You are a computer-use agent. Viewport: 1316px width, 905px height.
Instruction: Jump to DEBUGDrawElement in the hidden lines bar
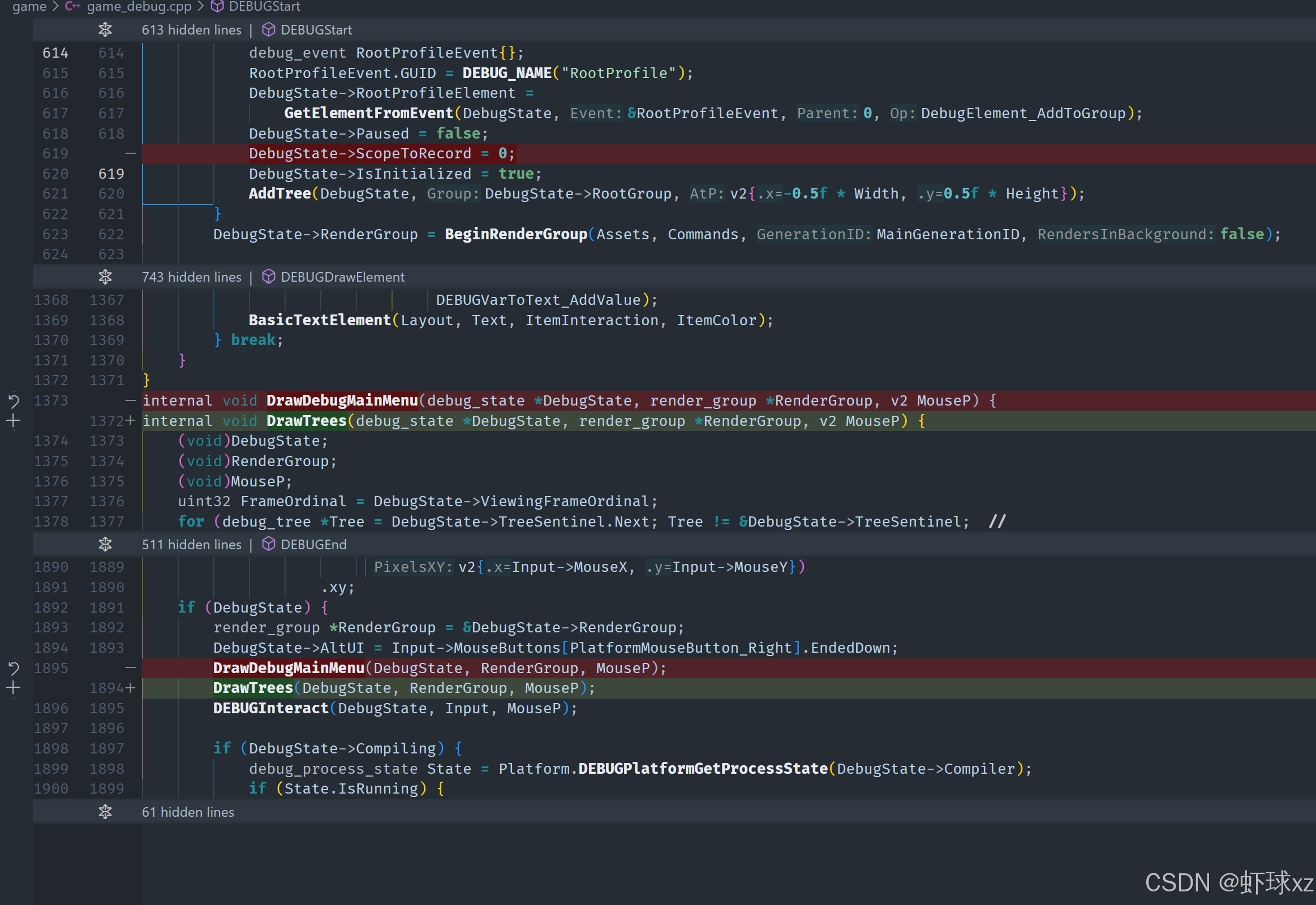point(342,277)
